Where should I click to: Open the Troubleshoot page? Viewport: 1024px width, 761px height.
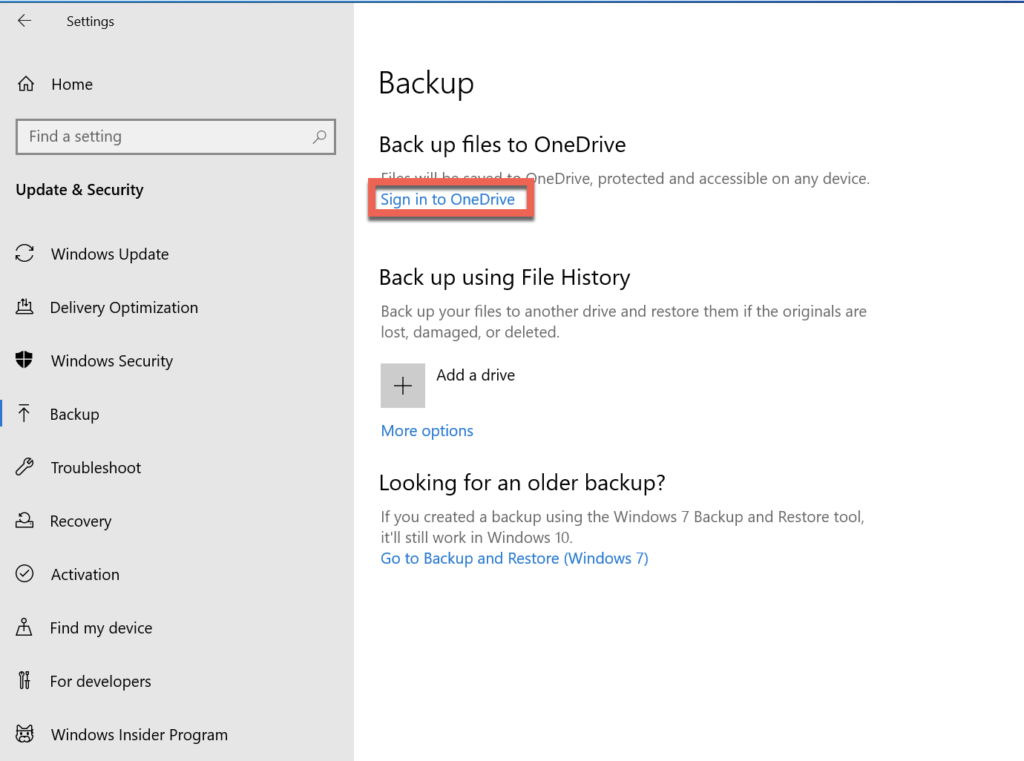[x=96, y=468]
